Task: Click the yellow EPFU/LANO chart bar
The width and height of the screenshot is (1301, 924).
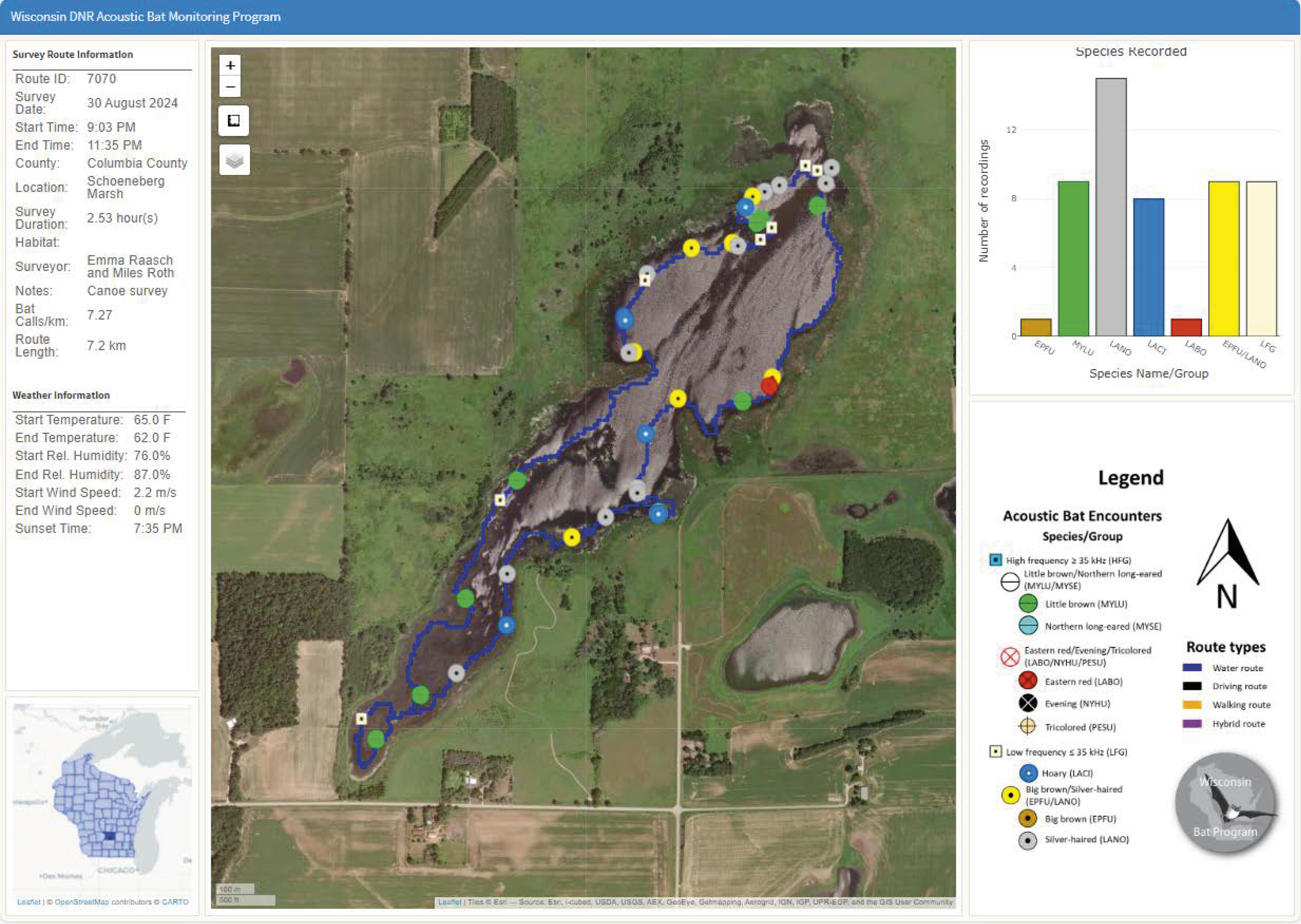Action: pyautogui.click(x=1223, y=259)
